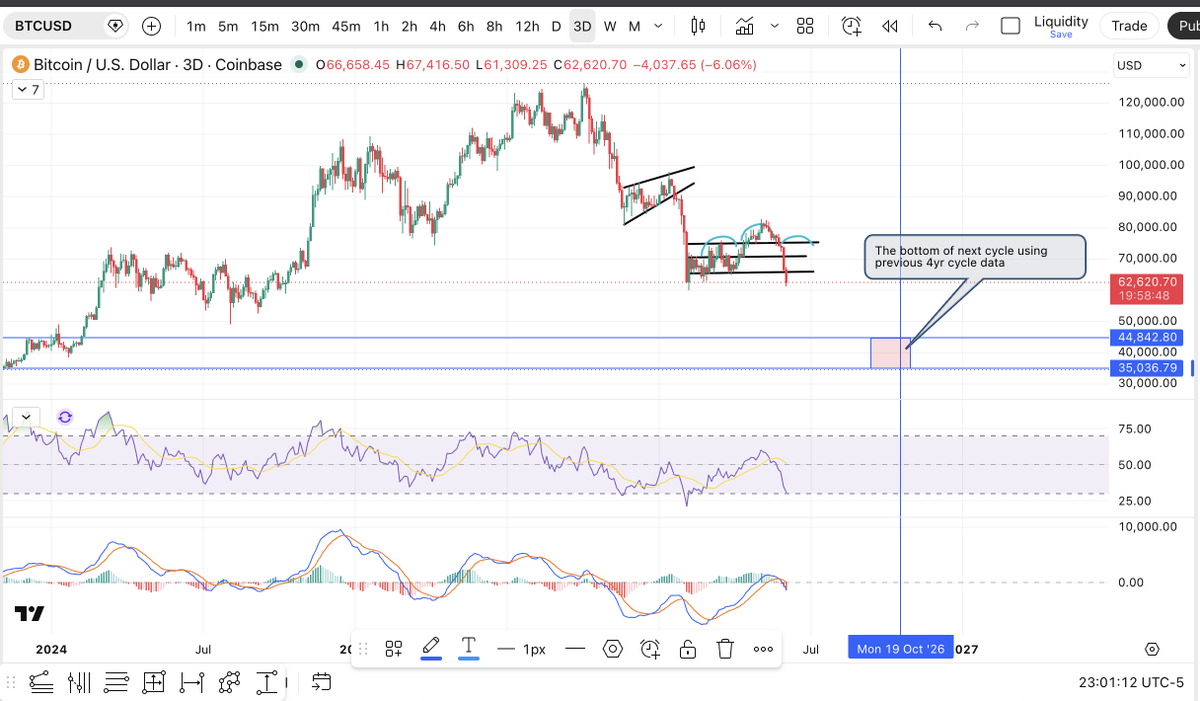Select the 15m timeframe
1200x701 pixels.
pyautogui.click(x=265, y=26)
